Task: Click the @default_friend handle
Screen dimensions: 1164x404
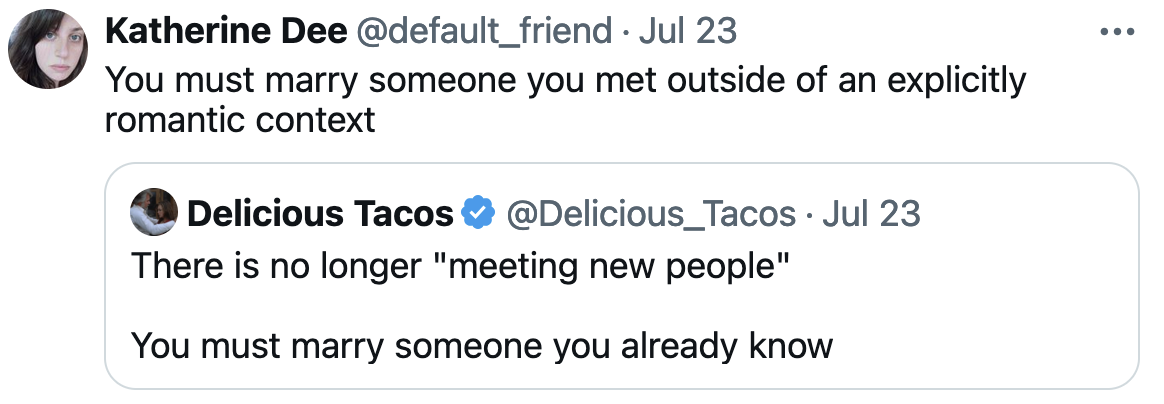Action: pos(482,32)
